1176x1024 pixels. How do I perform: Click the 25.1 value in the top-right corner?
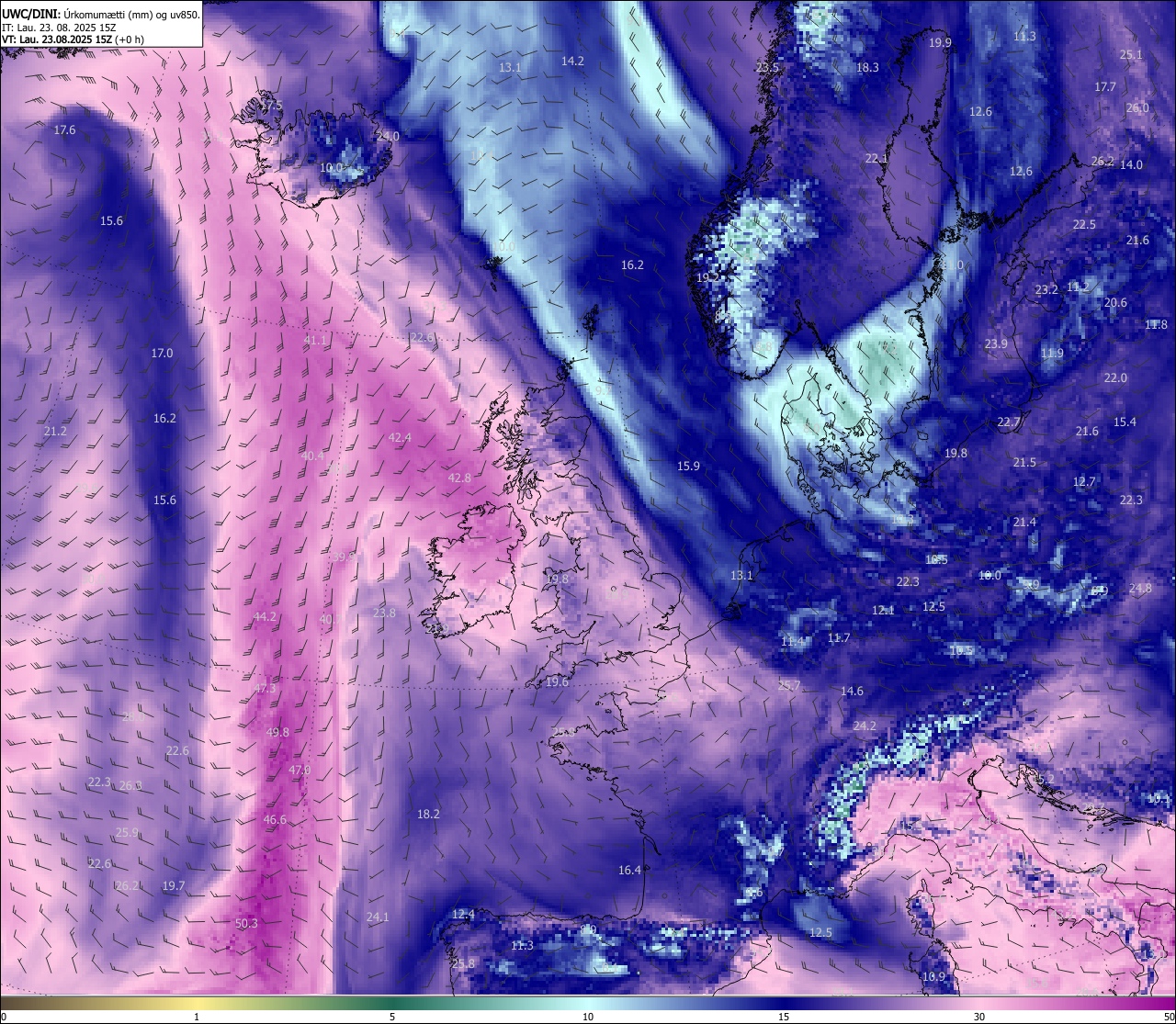click(x=1131, y=55)
